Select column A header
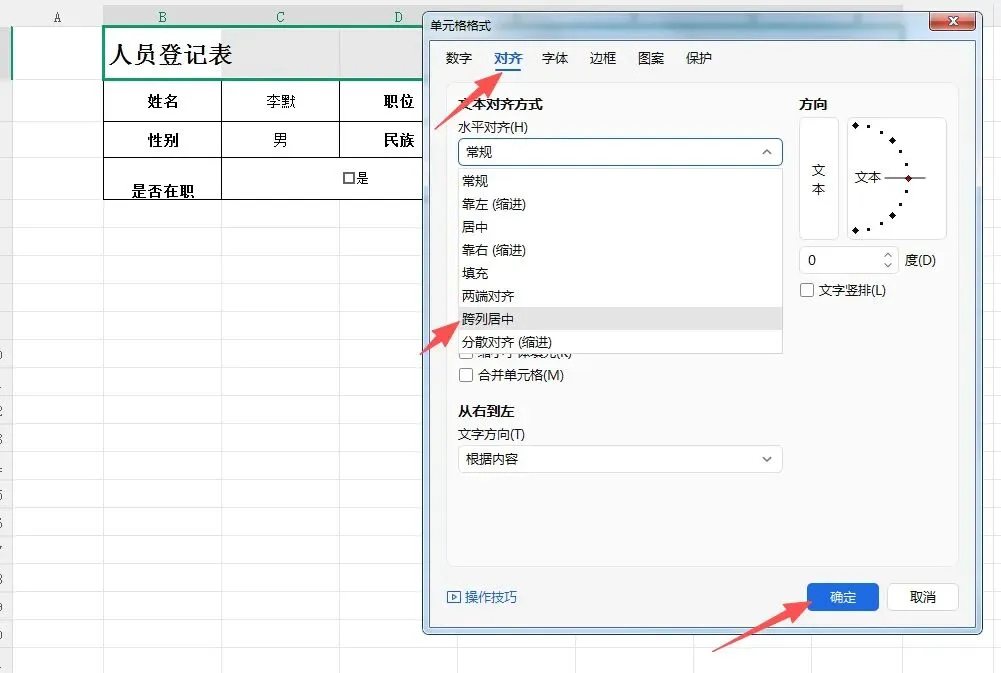 click(57, 17)
